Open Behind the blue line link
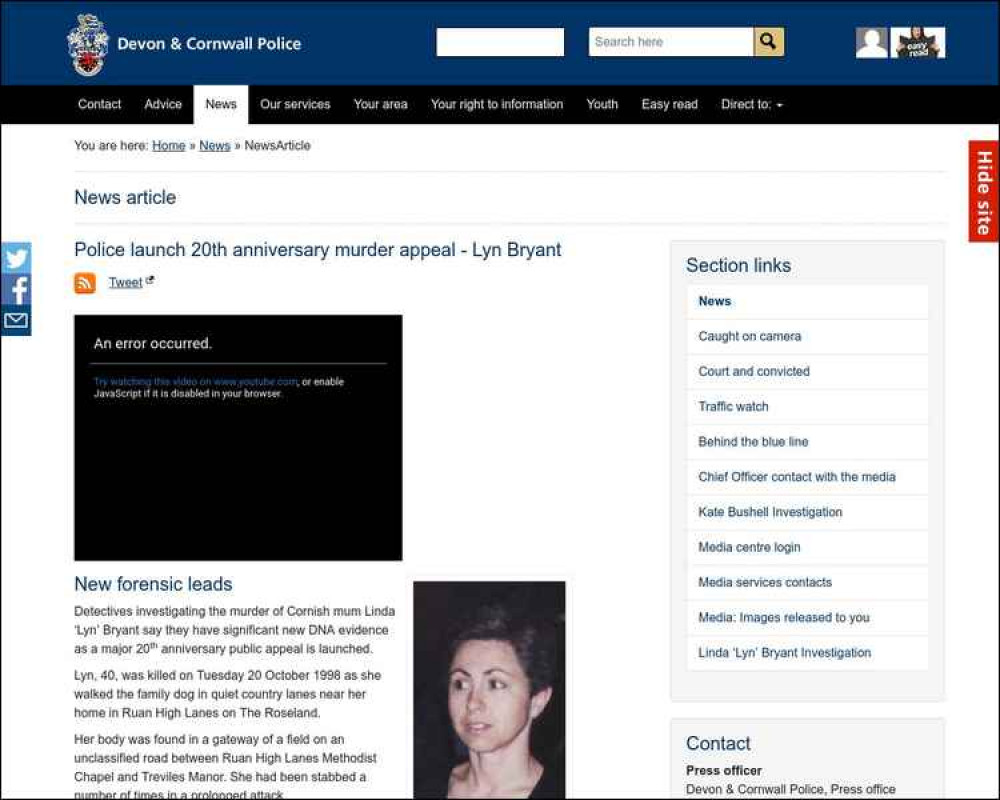1000x800 pixels. pos(807,441)
